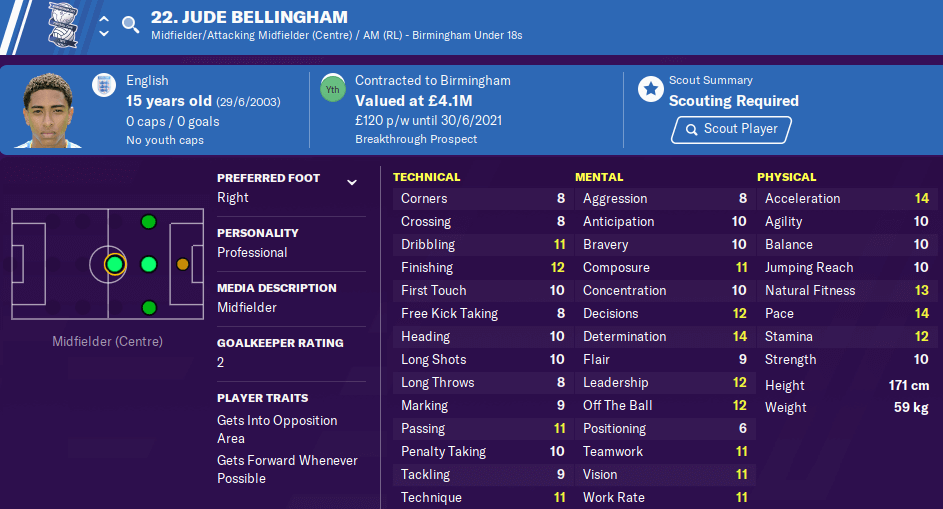Select the attacking midfield left position dot
This screenshot has width=943, height=509.
(149, 222)
